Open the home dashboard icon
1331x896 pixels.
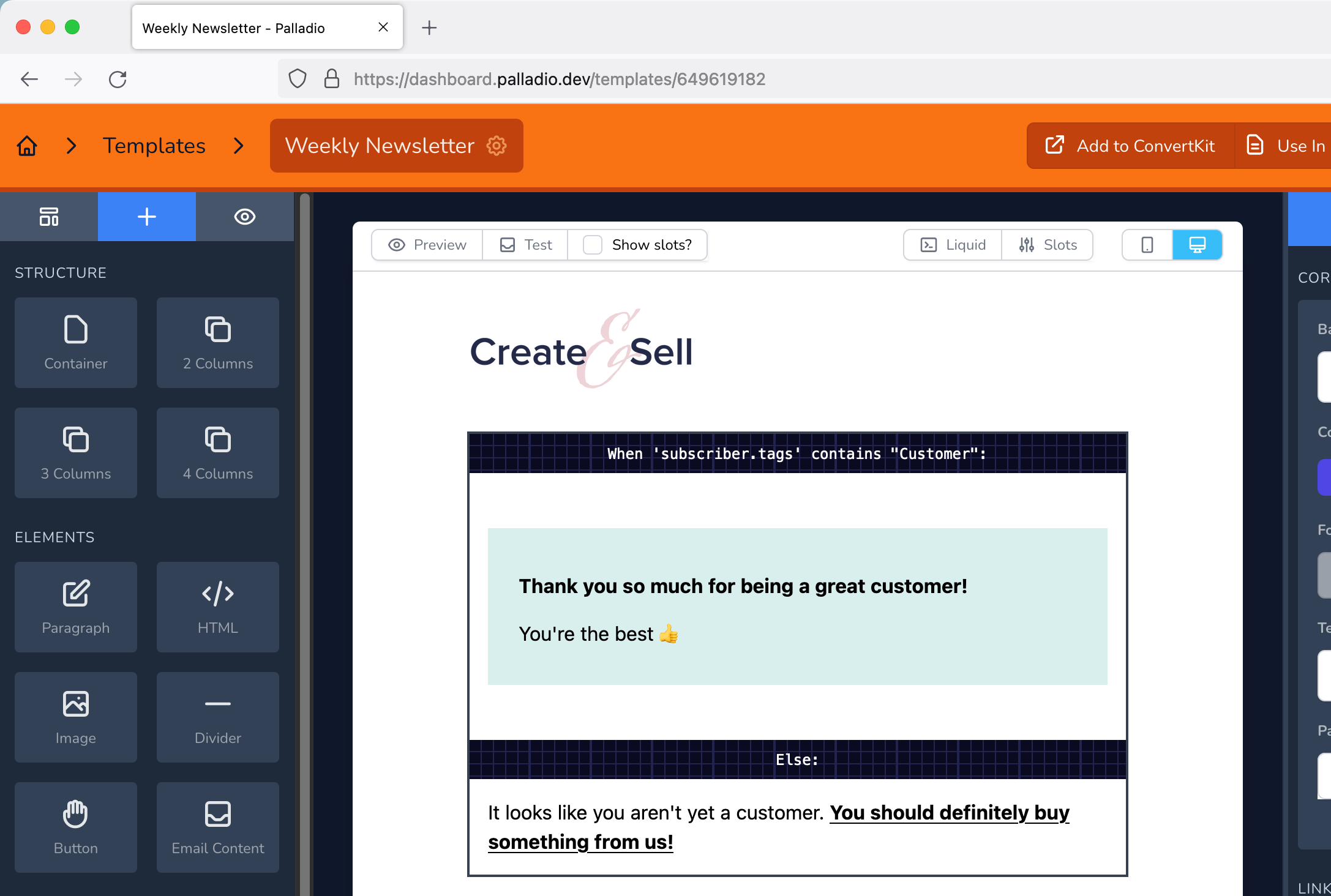coord(27,146)
